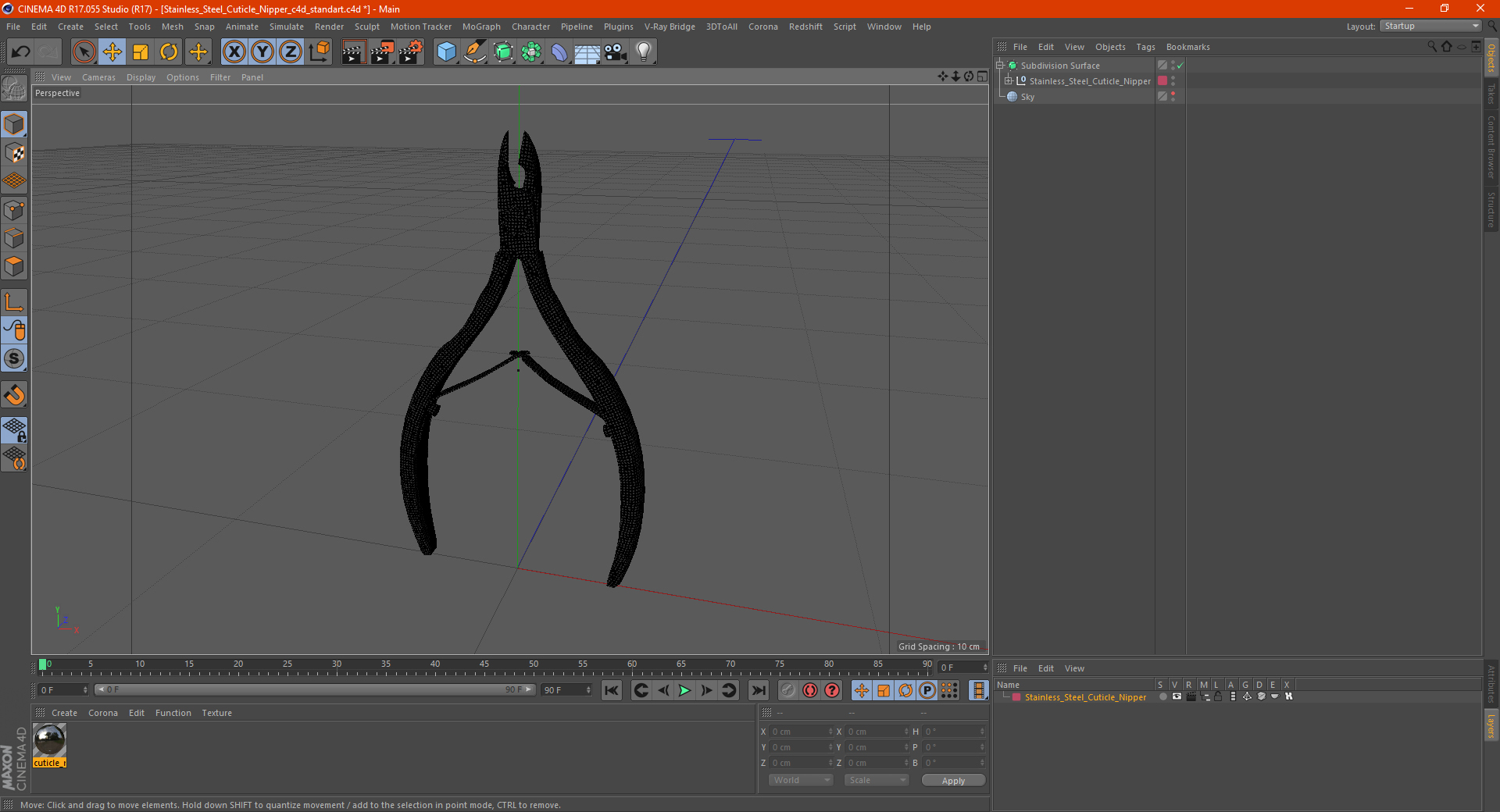
Task: Open the MoGraph Array generator icon
Action: tap(531, 52)
